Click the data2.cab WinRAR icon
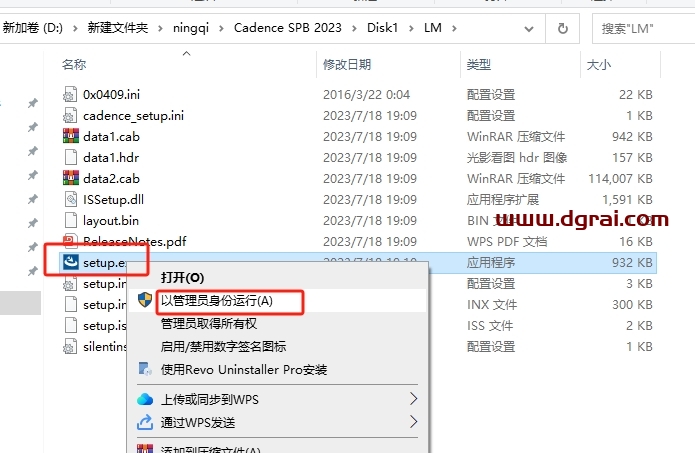This screenshot has width=695, height=453. pos(70,178)
